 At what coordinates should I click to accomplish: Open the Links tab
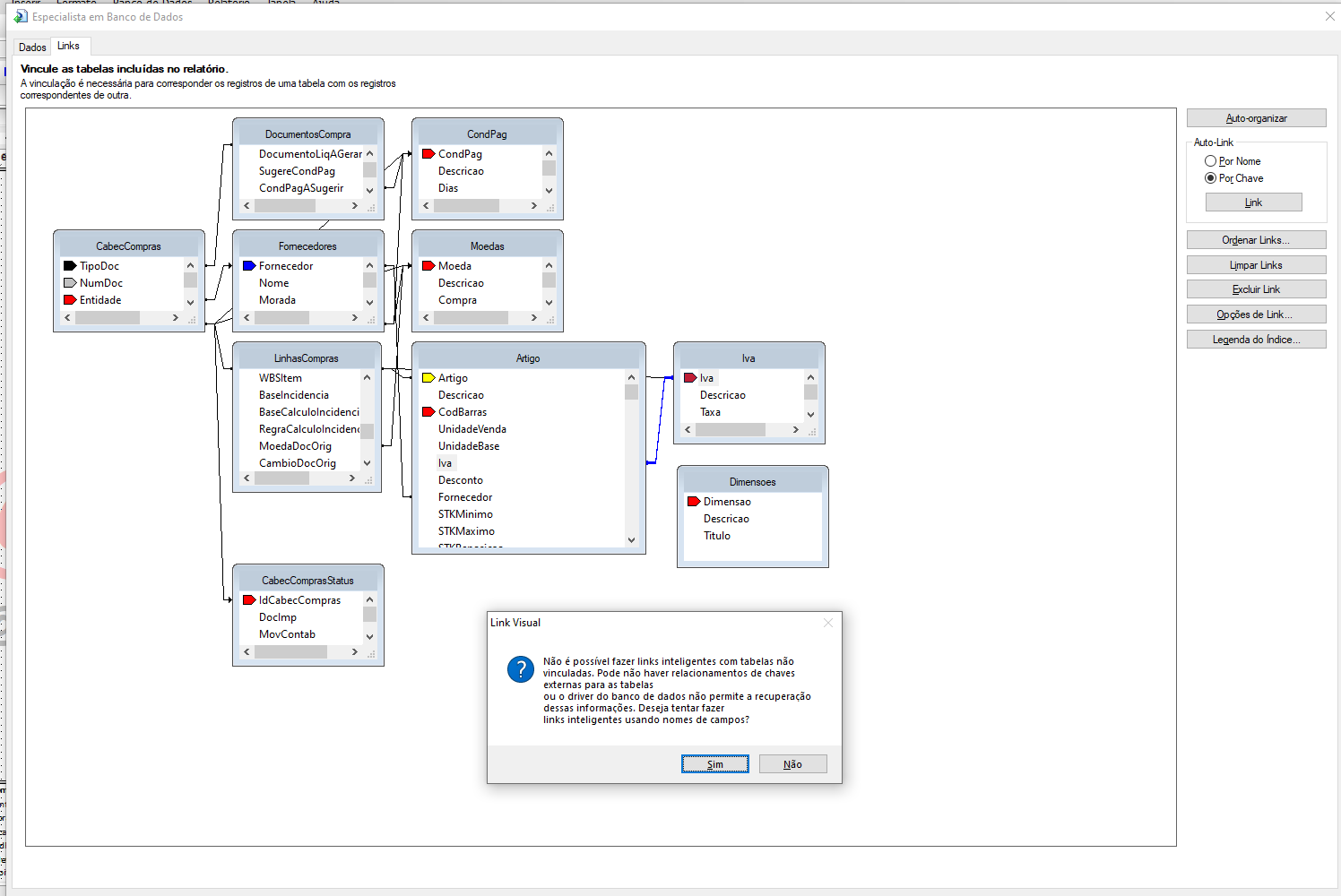(x=68, y=47)
